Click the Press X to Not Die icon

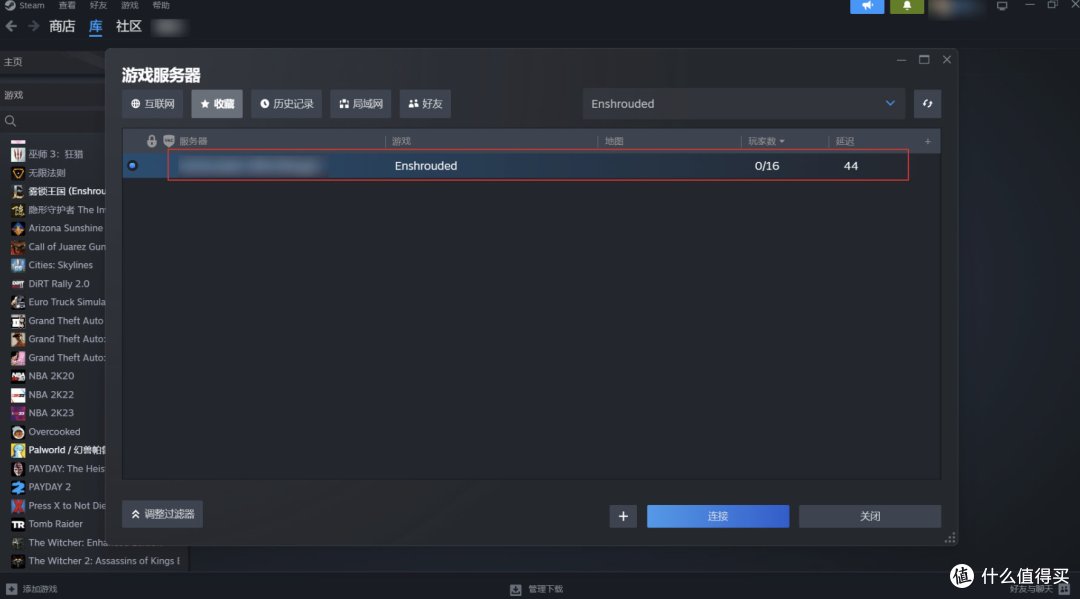pyautogui.click(x=18, y=505)
